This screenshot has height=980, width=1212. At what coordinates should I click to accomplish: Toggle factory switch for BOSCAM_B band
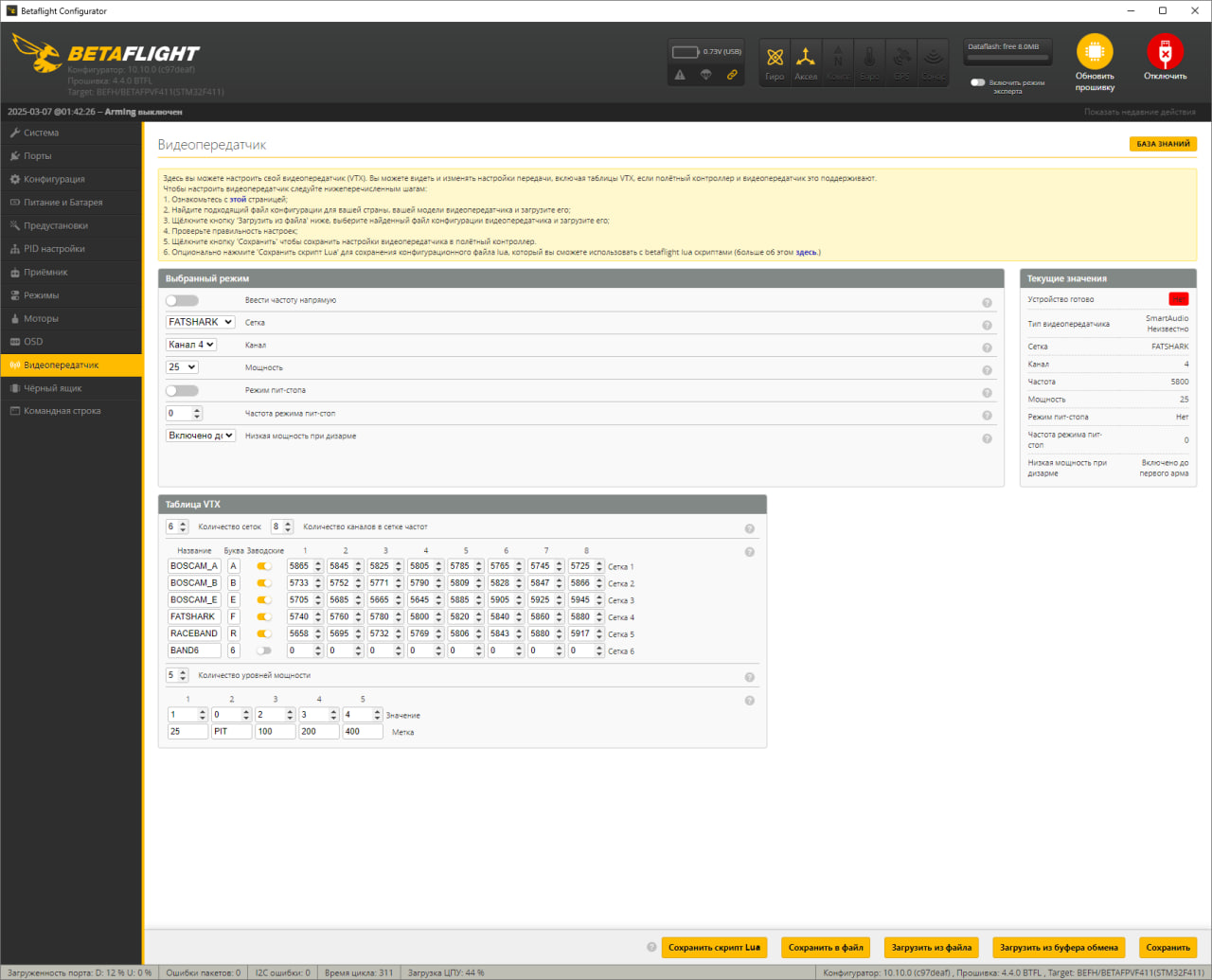[x=264, y=583]
